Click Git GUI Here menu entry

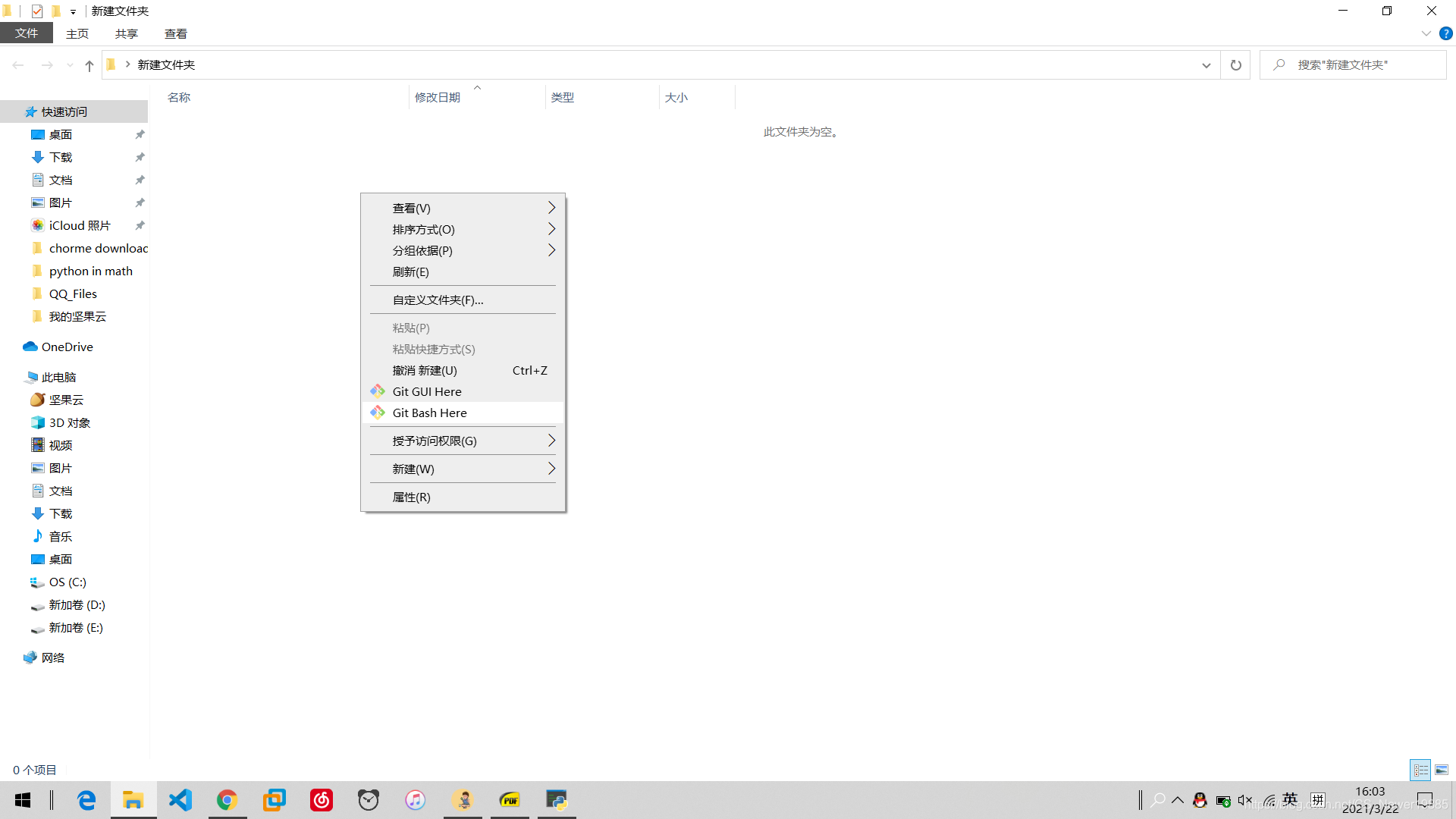coord(426,391)
